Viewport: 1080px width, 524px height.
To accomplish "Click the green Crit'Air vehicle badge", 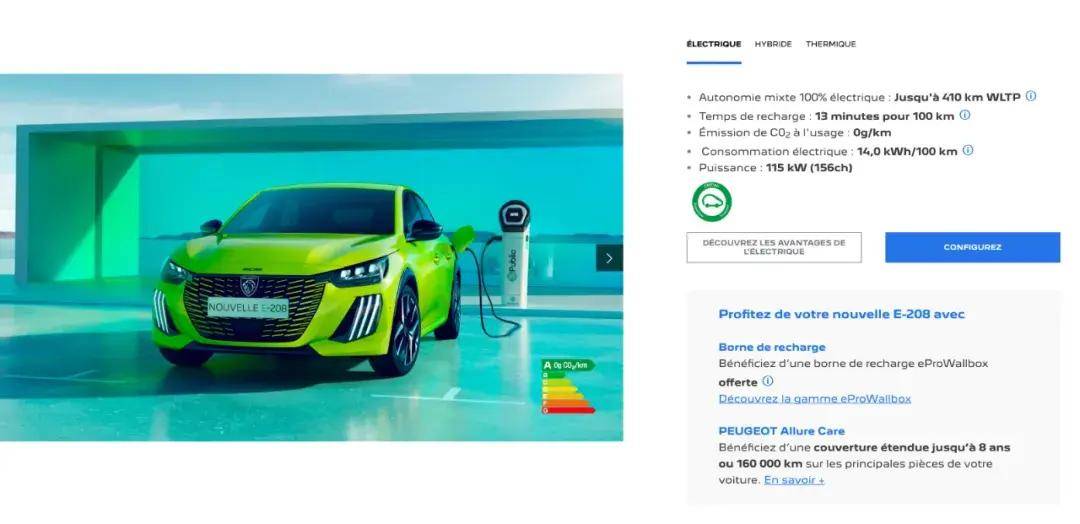I will pos(712,202).
